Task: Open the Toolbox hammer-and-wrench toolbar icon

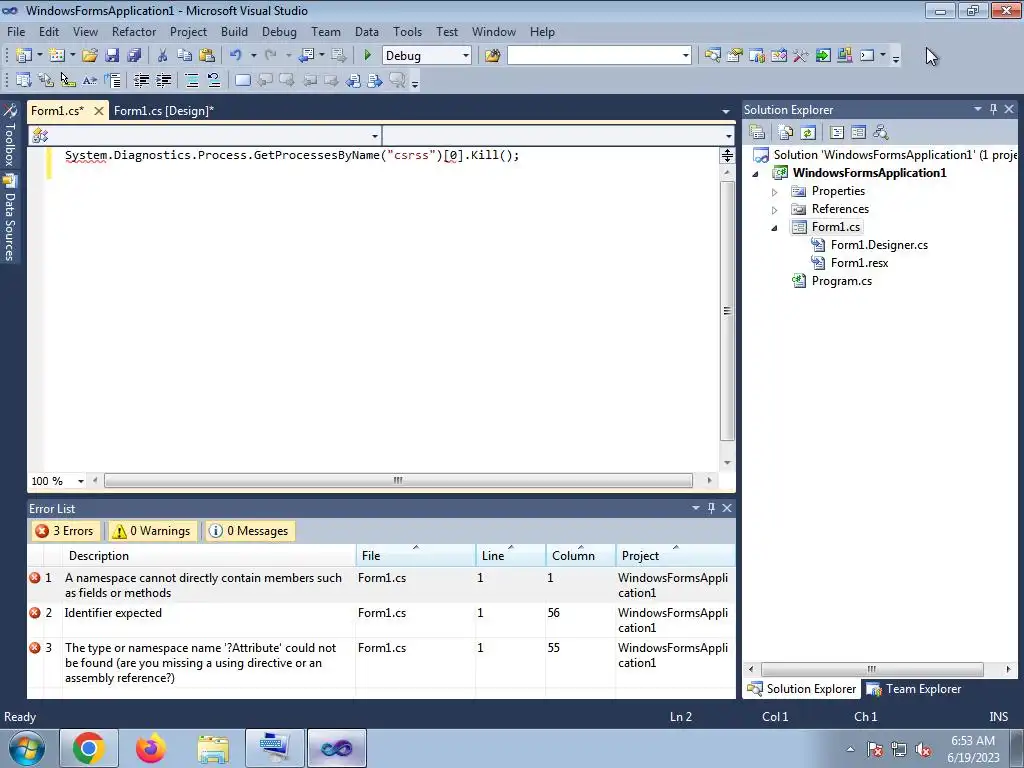Action: pyautogui.click(x=801, y=56)
